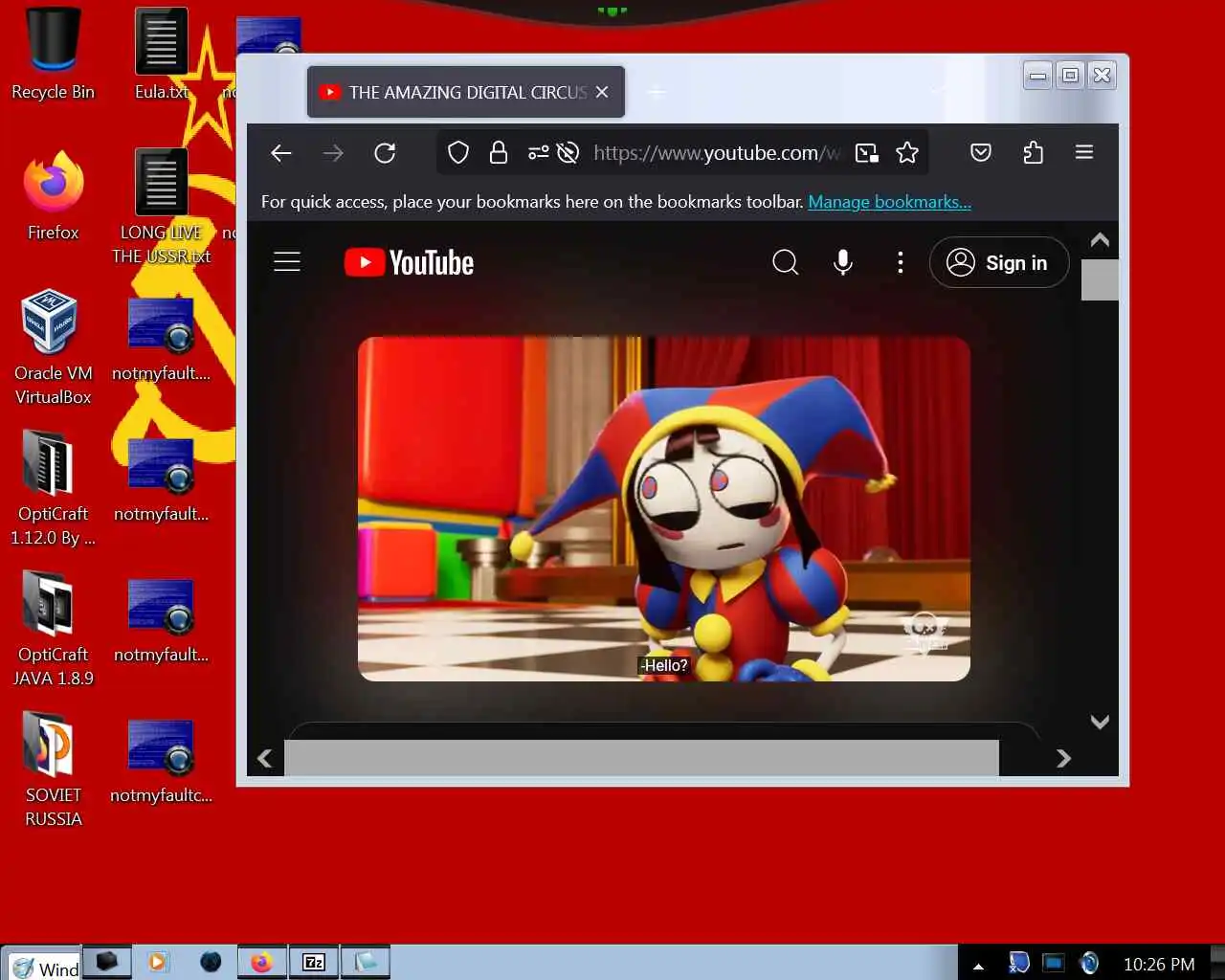Click the YouTube URL address field
Screen dimensions: 1225x980
[716, 153]
